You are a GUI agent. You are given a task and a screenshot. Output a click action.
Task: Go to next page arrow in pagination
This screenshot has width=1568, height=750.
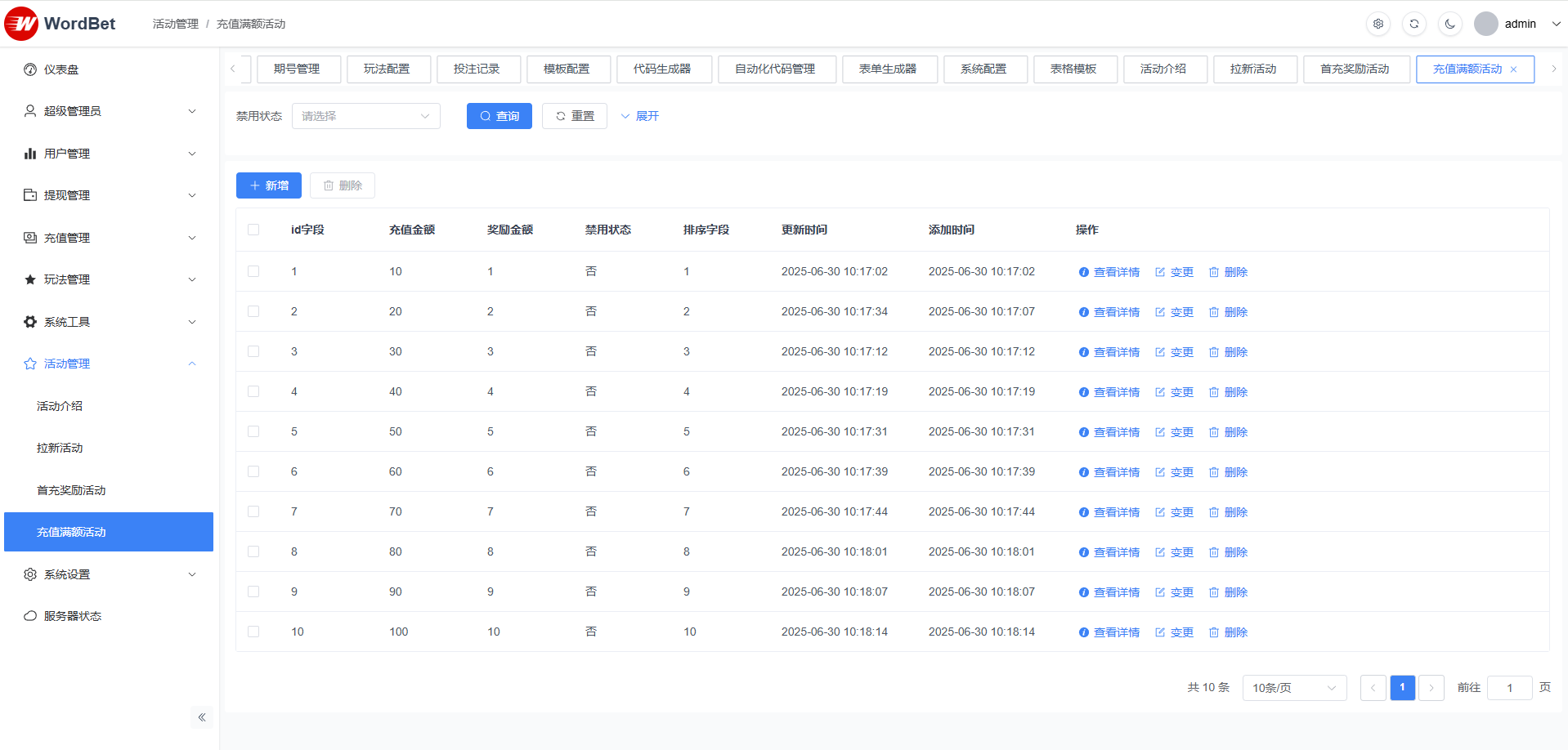click(x=1431, y=688)
